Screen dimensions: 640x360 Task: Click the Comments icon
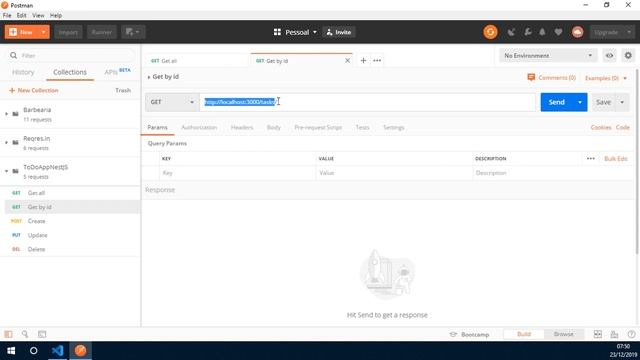(531, 77)
